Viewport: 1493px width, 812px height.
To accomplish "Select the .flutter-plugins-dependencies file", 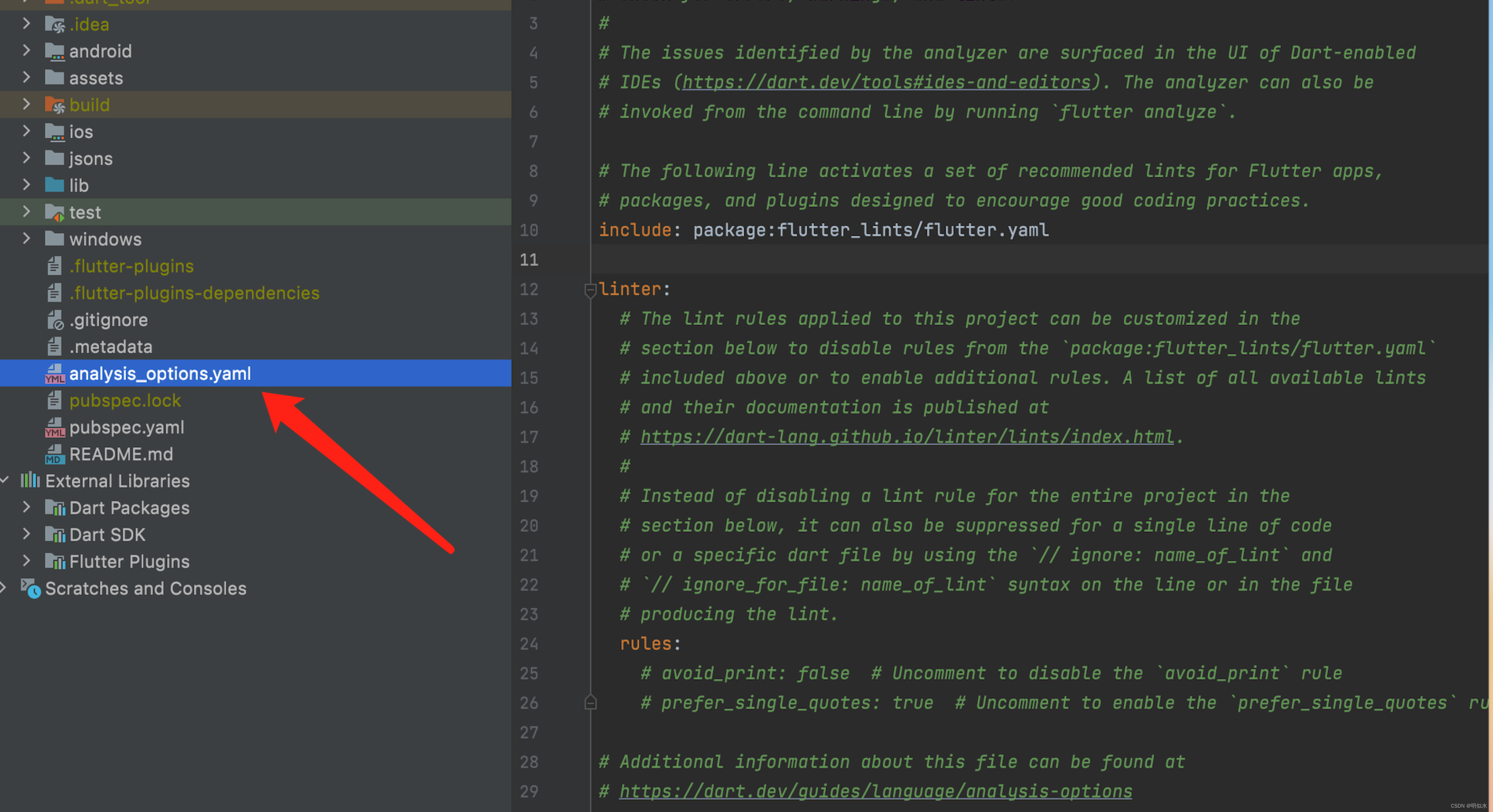I will point(194,293).
